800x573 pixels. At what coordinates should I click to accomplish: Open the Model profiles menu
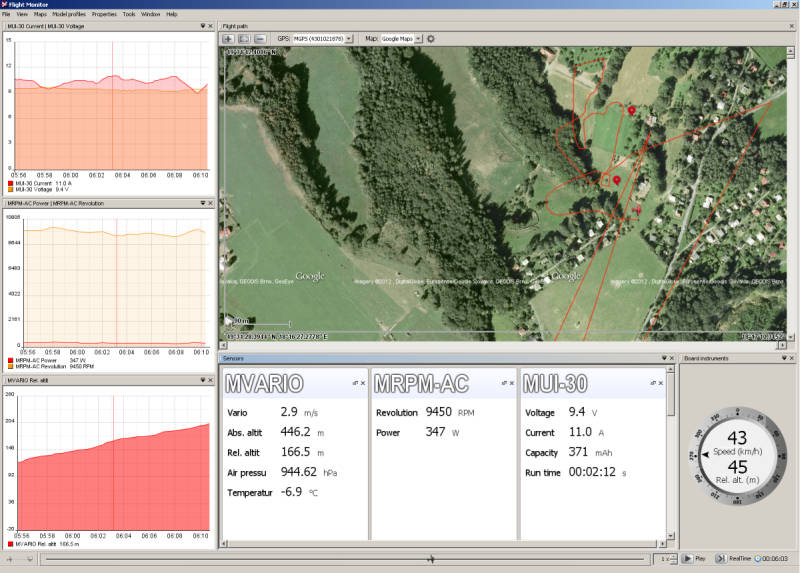pos(69,14)
